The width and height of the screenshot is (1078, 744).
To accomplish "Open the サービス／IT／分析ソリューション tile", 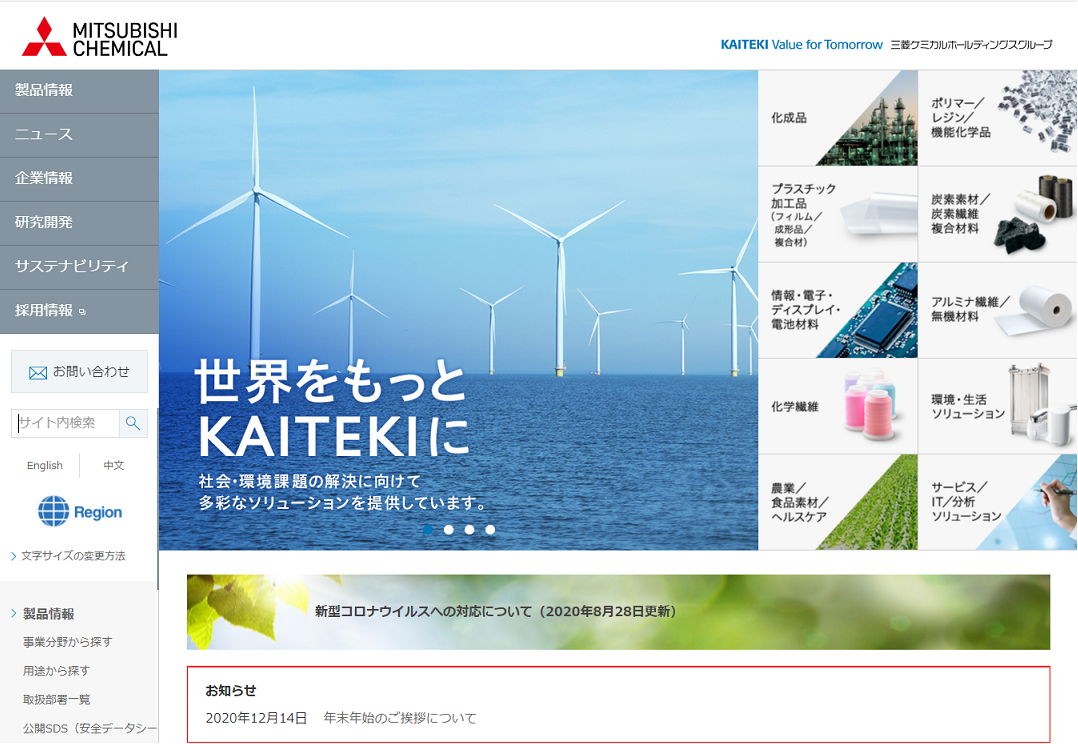I will pos(998,502).
